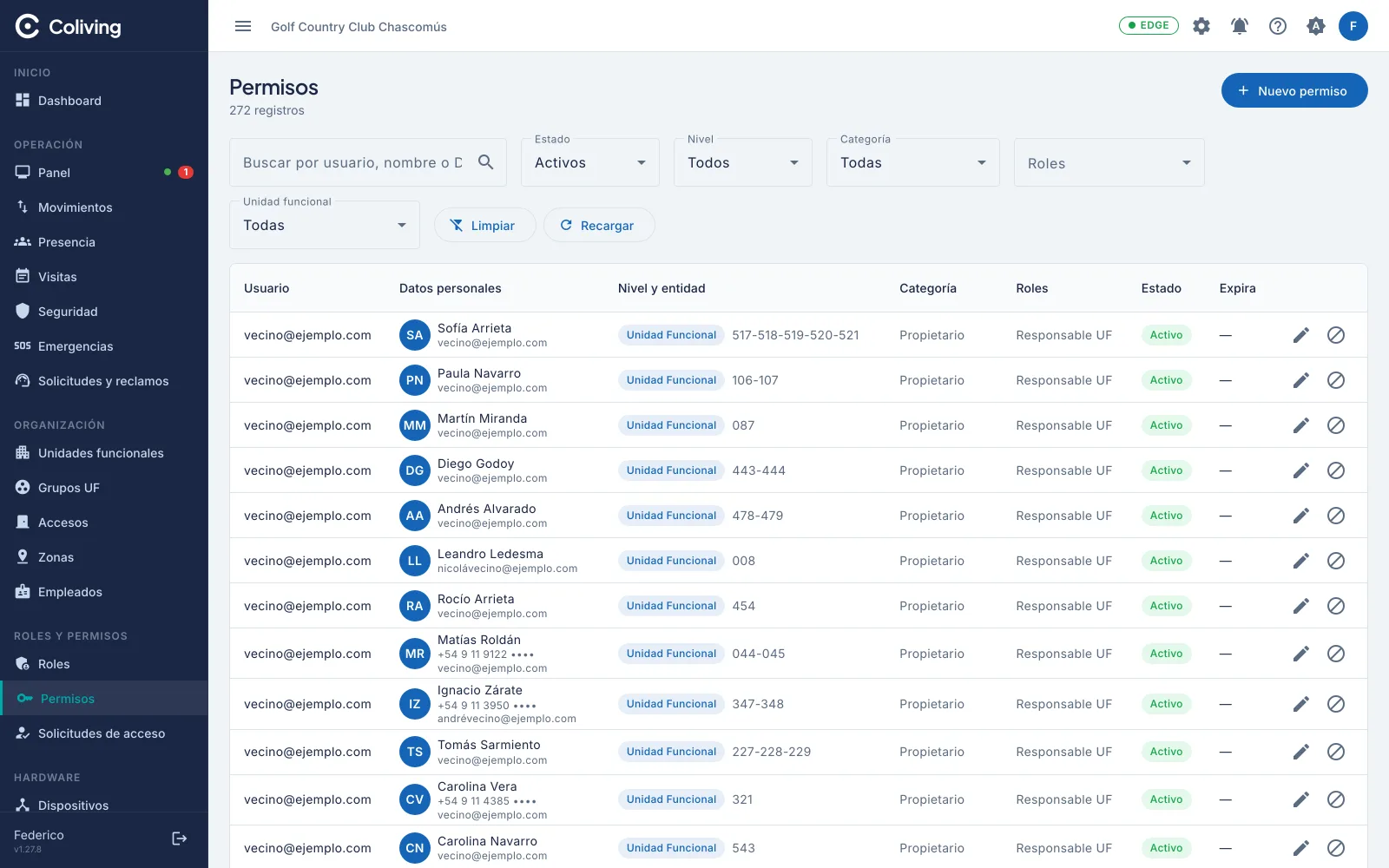Click the Nuevo permiso button
This screenshot has width=1389, height=868.
(x=1294, y=90)
